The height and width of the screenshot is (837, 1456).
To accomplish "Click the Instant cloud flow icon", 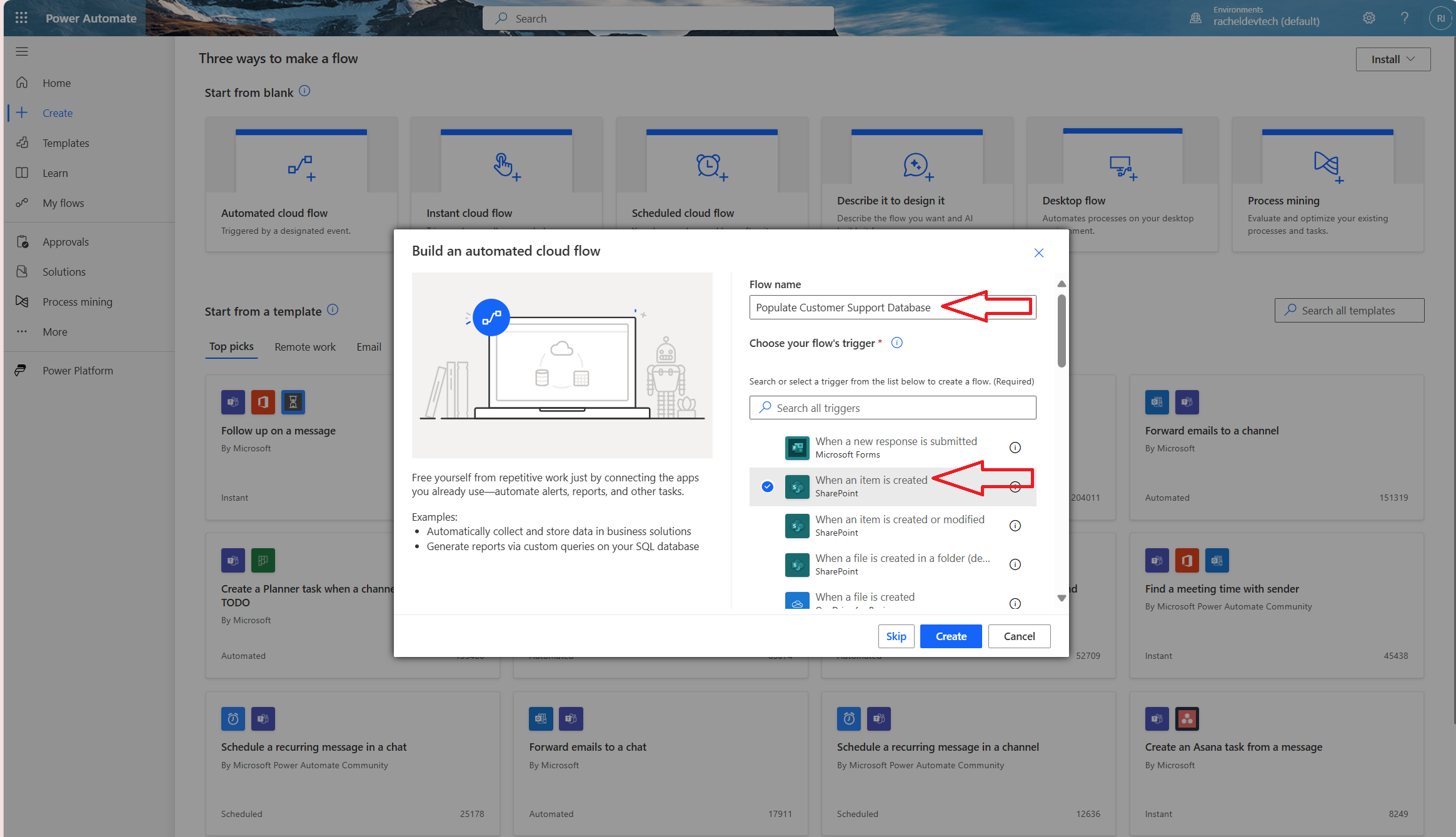I will click(x=506, y=166).
